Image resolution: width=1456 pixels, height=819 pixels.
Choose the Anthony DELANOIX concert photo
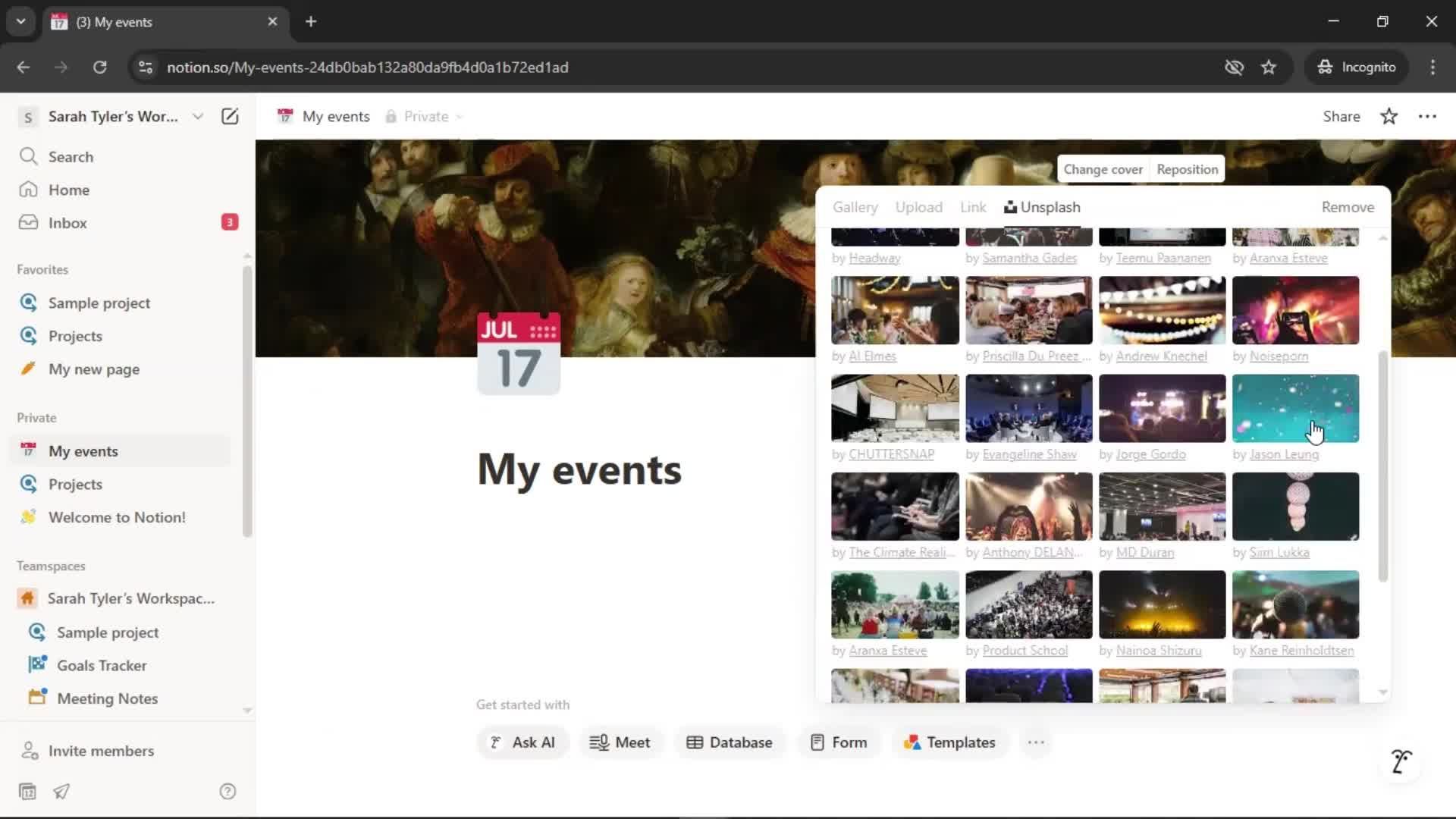tap(1028, 507)
